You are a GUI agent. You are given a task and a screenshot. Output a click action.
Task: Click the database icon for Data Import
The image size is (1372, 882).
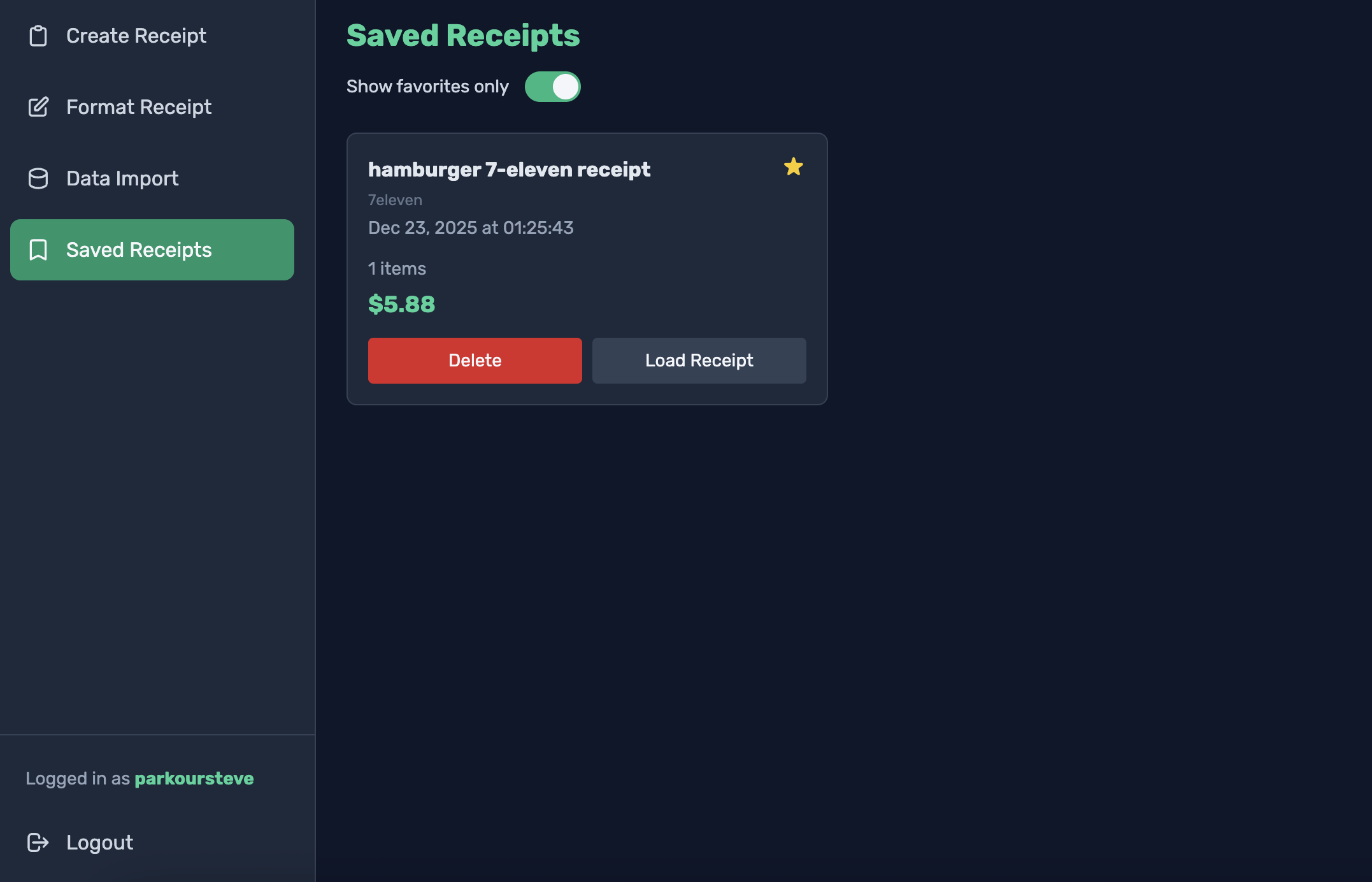pos(38,178)
